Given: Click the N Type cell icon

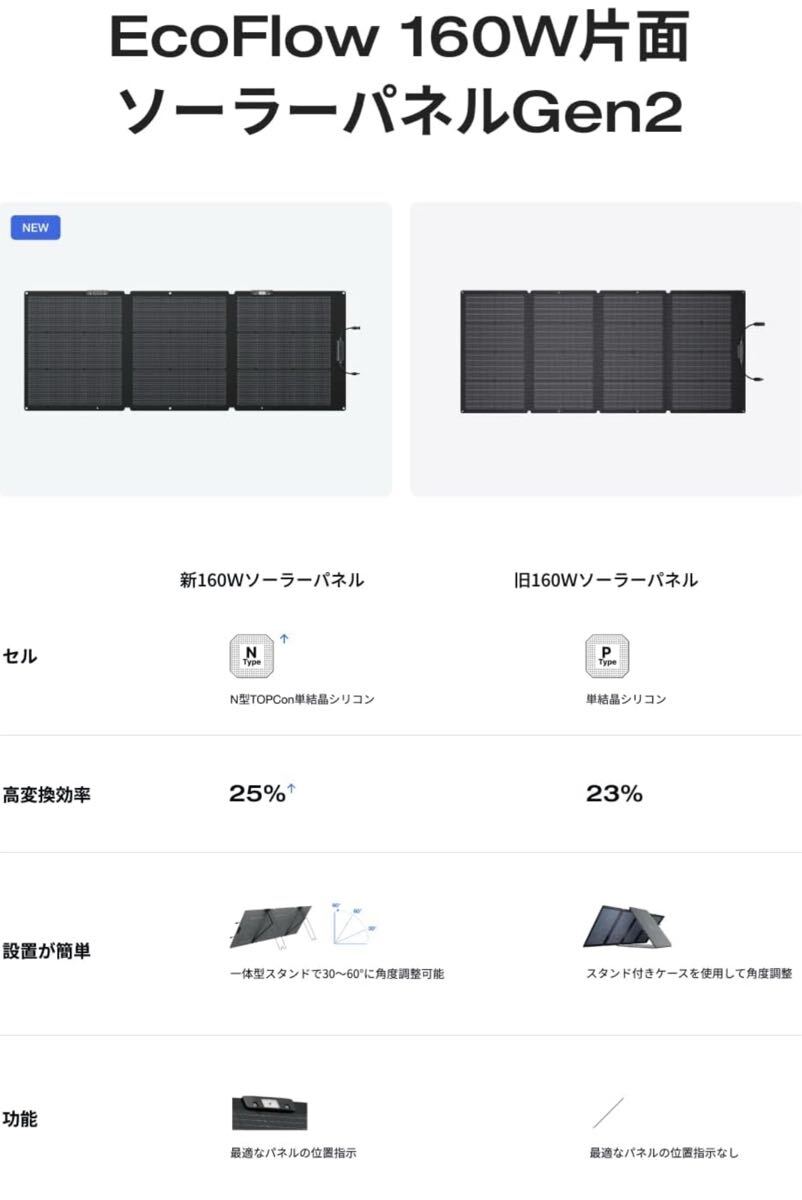Looking at the screenshot, I should 250,656.
